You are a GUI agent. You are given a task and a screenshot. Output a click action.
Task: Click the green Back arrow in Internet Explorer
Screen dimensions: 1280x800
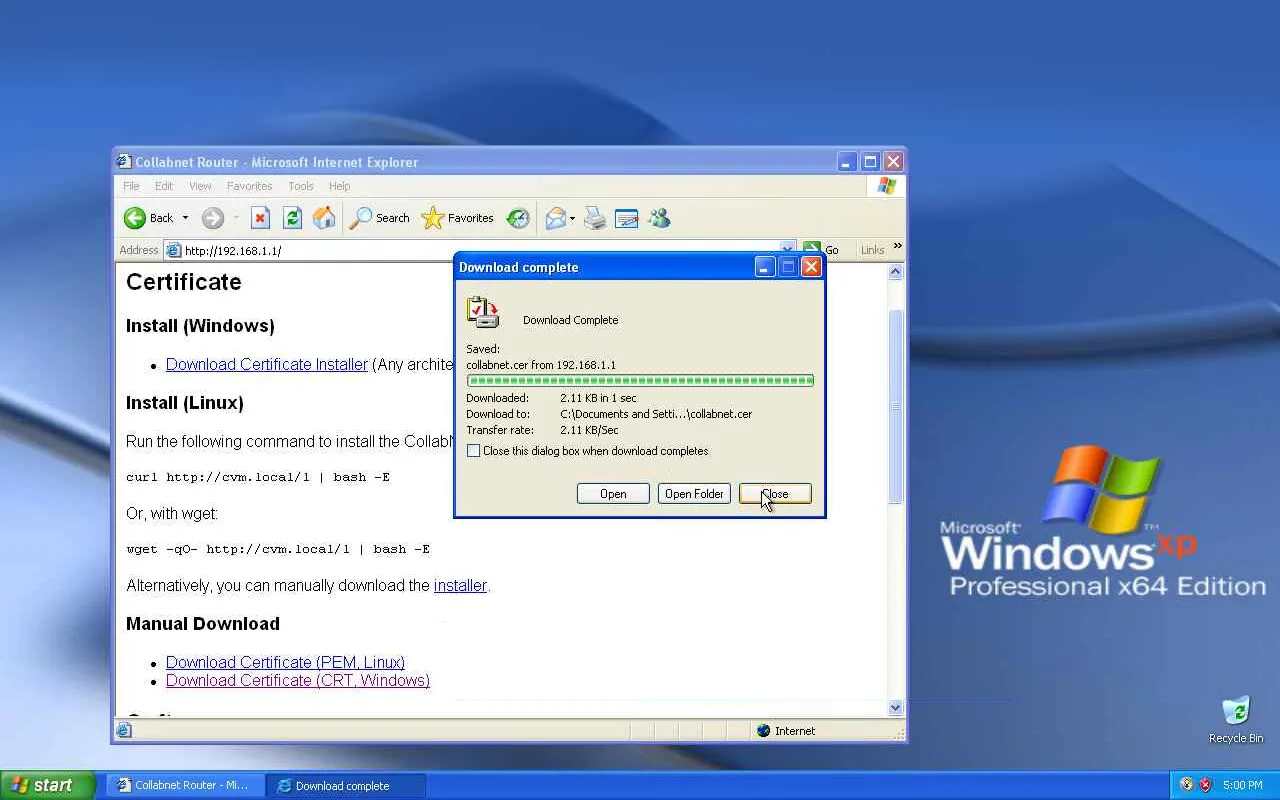(135, 218)
